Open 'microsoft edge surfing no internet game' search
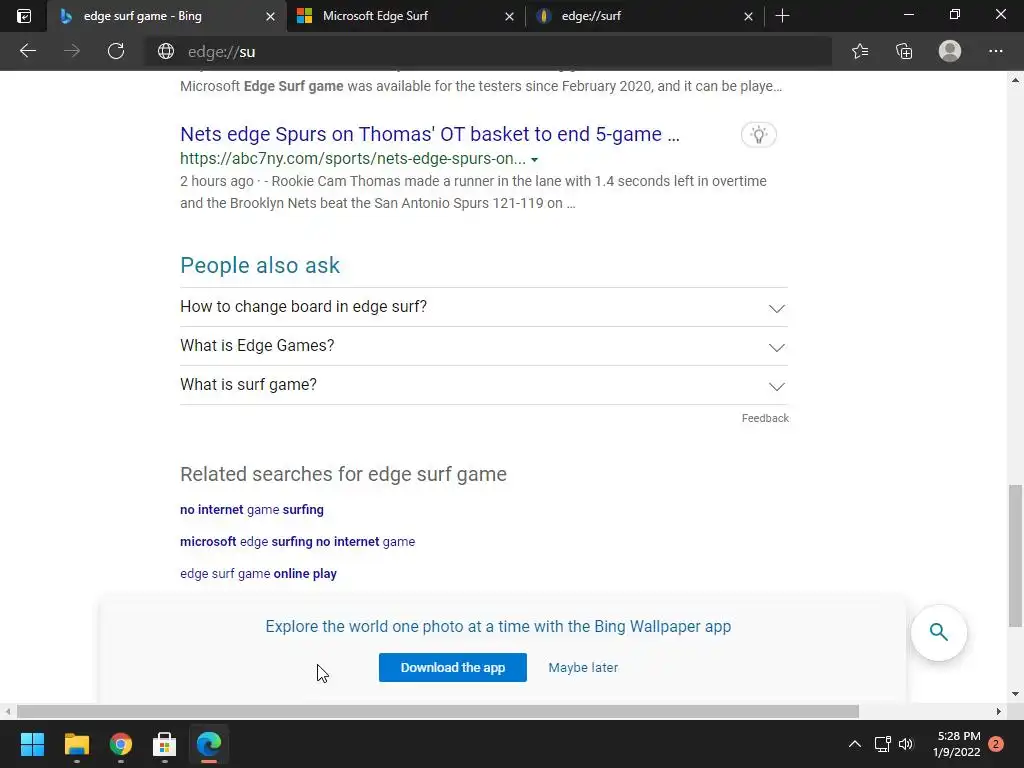This screenshot has width=1024, height=768. (297, 541)
